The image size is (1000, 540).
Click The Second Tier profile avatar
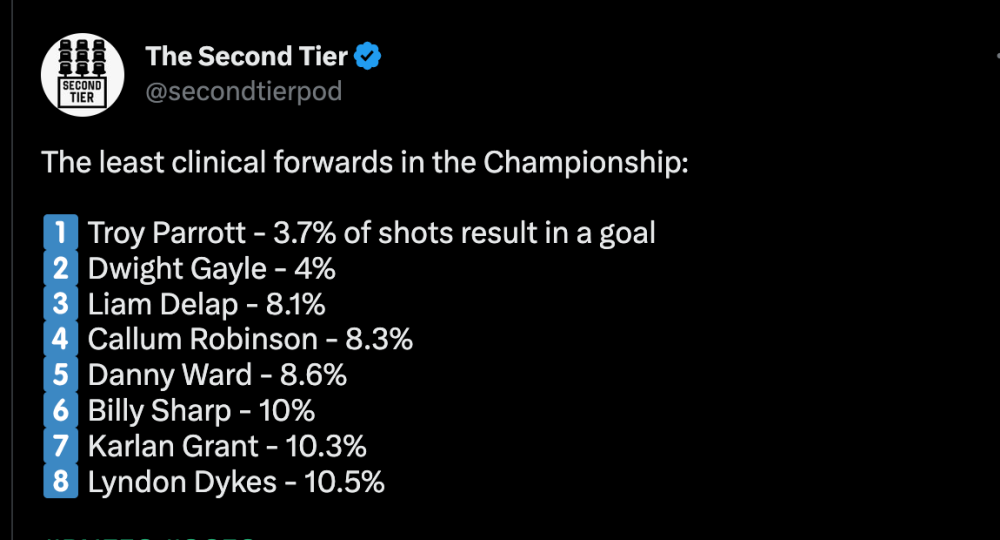82,76
